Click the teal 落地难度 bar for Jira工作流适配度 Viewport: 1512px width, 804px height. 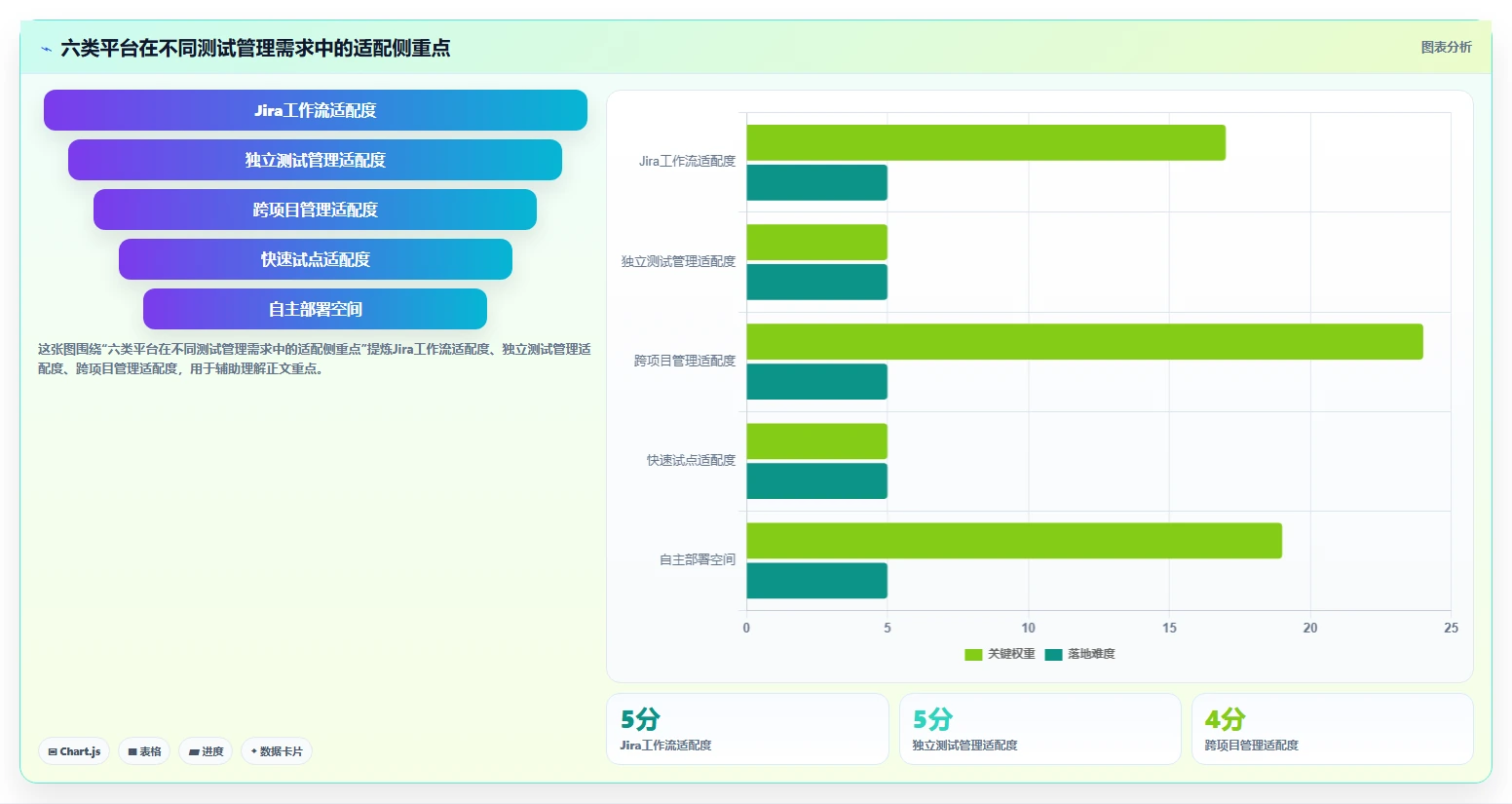point(817,182)
